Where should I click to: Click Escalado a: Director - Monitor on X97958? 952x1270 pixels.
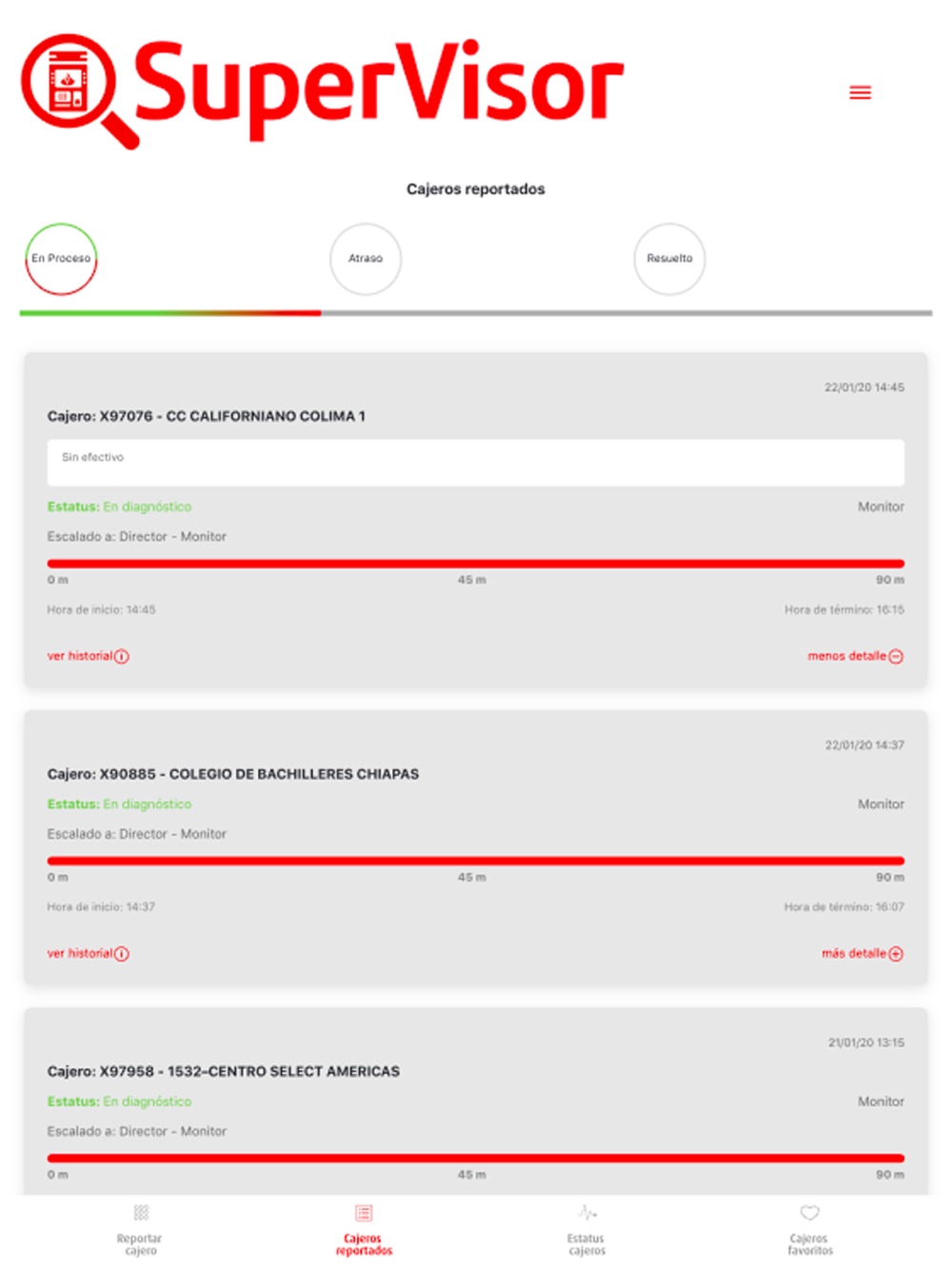click(x=137, y=1130)
